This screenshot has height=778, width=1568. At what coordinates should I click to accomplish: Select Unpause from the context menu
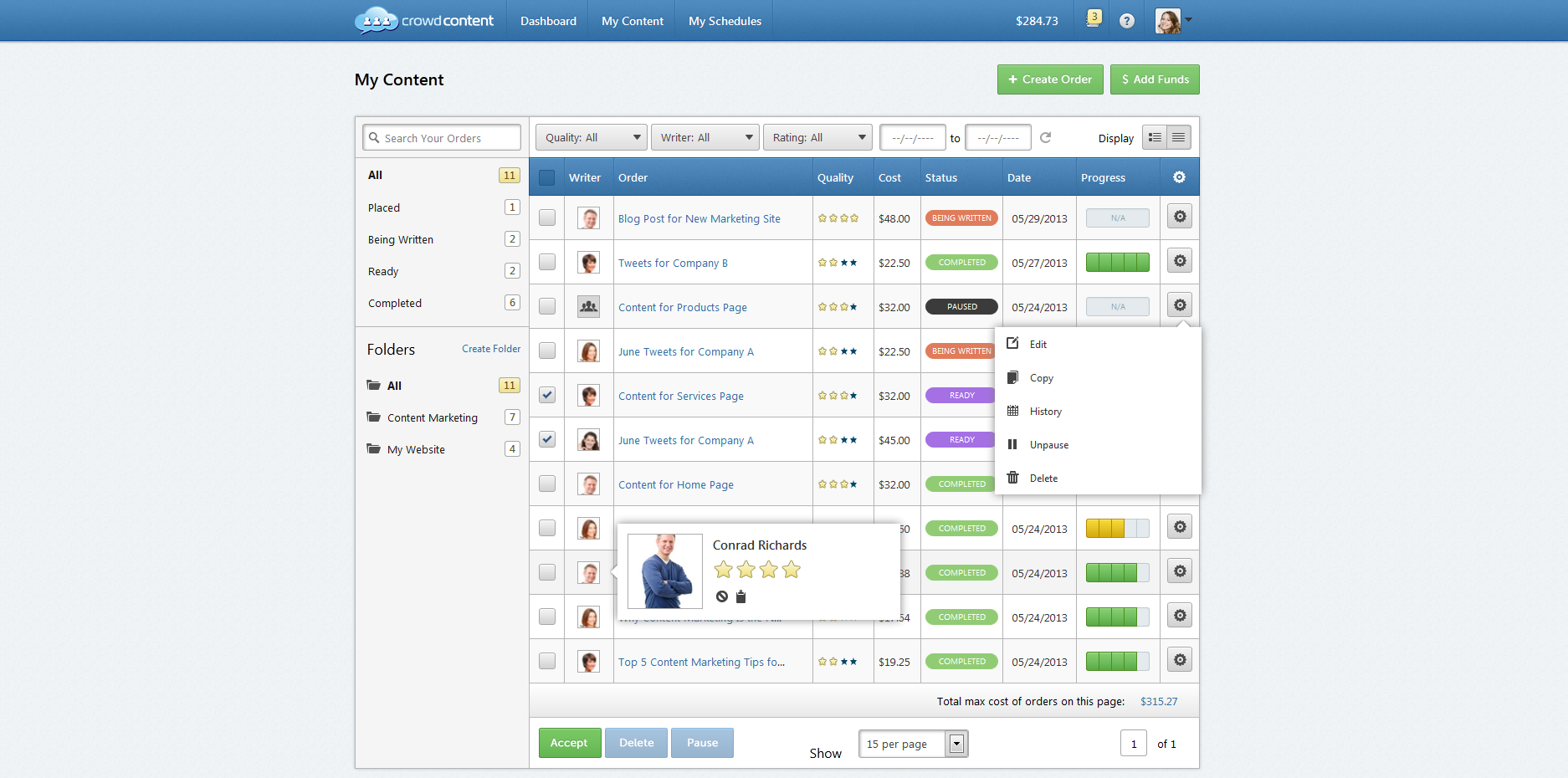[1048, 445]
